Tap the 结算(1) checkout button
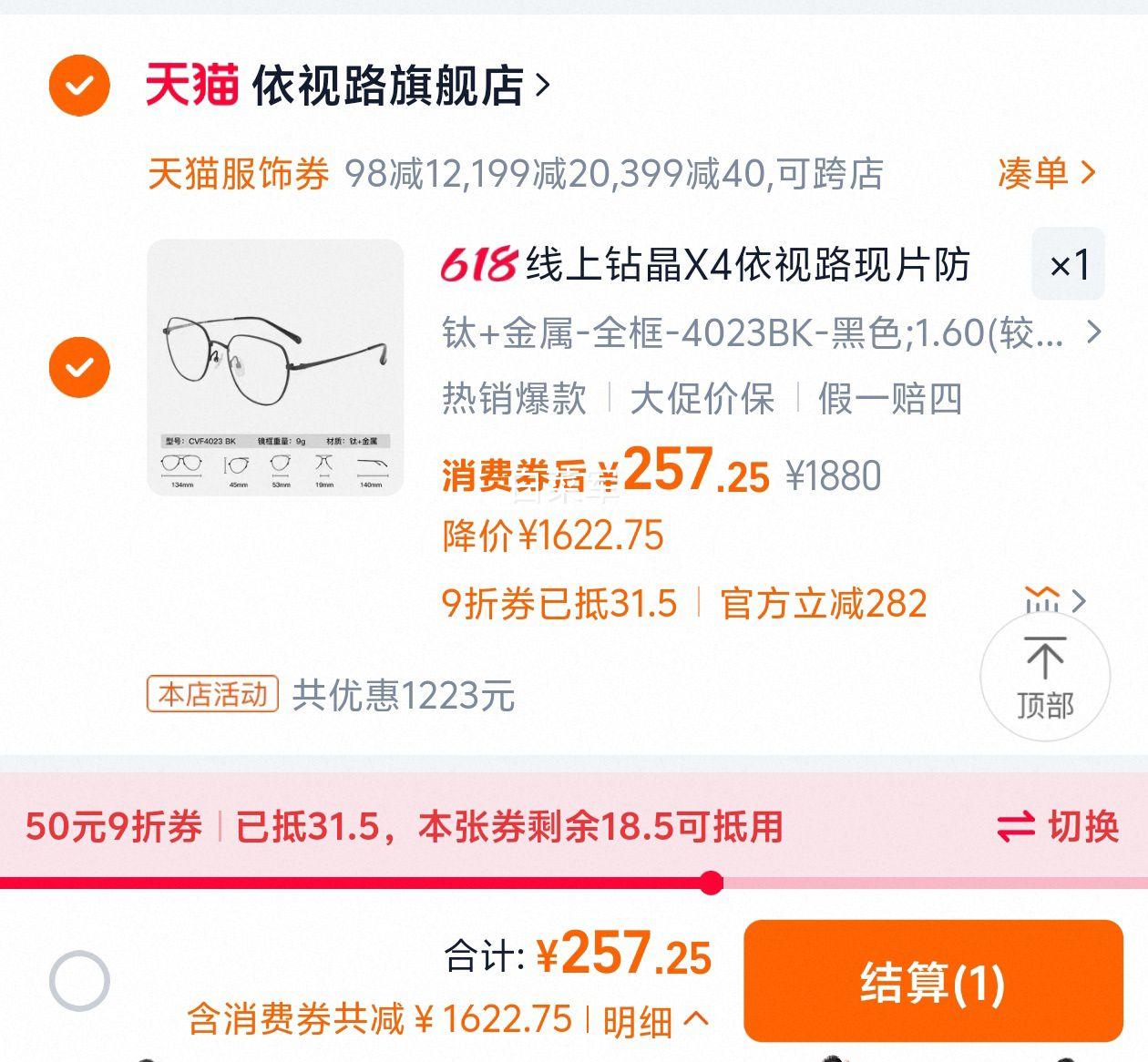The image size is (1148, 1062). (933, 981)
